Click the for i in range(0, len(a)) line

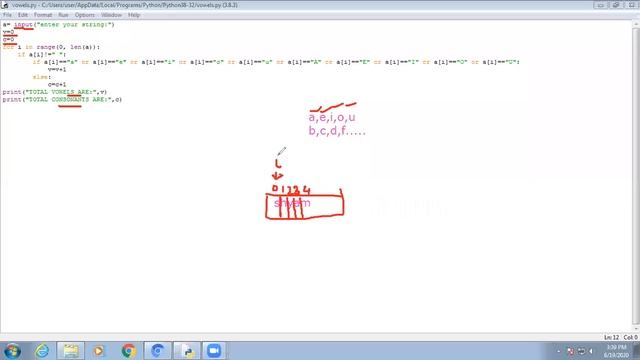tap(51, 47)
